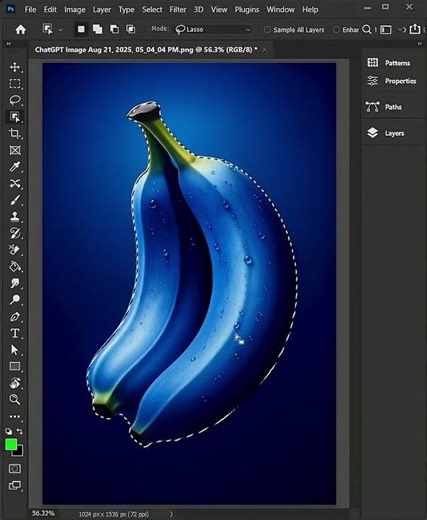Swap foreground and background colors

coord(20,431)
